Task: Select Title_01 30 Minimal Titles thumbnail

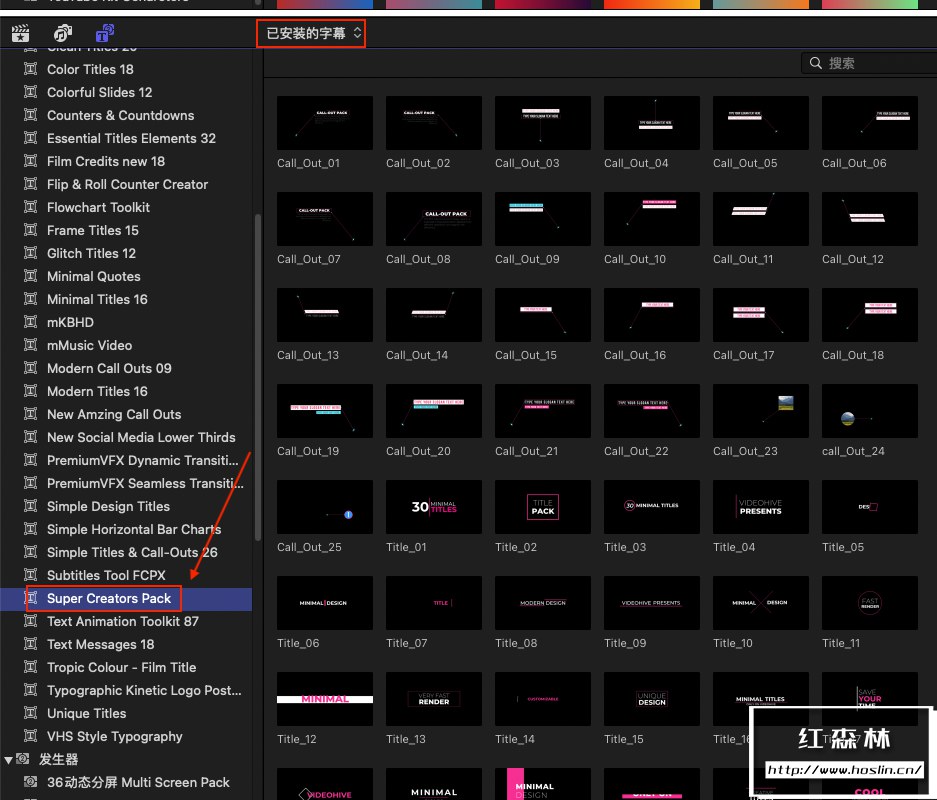Action: coord(434,507)
